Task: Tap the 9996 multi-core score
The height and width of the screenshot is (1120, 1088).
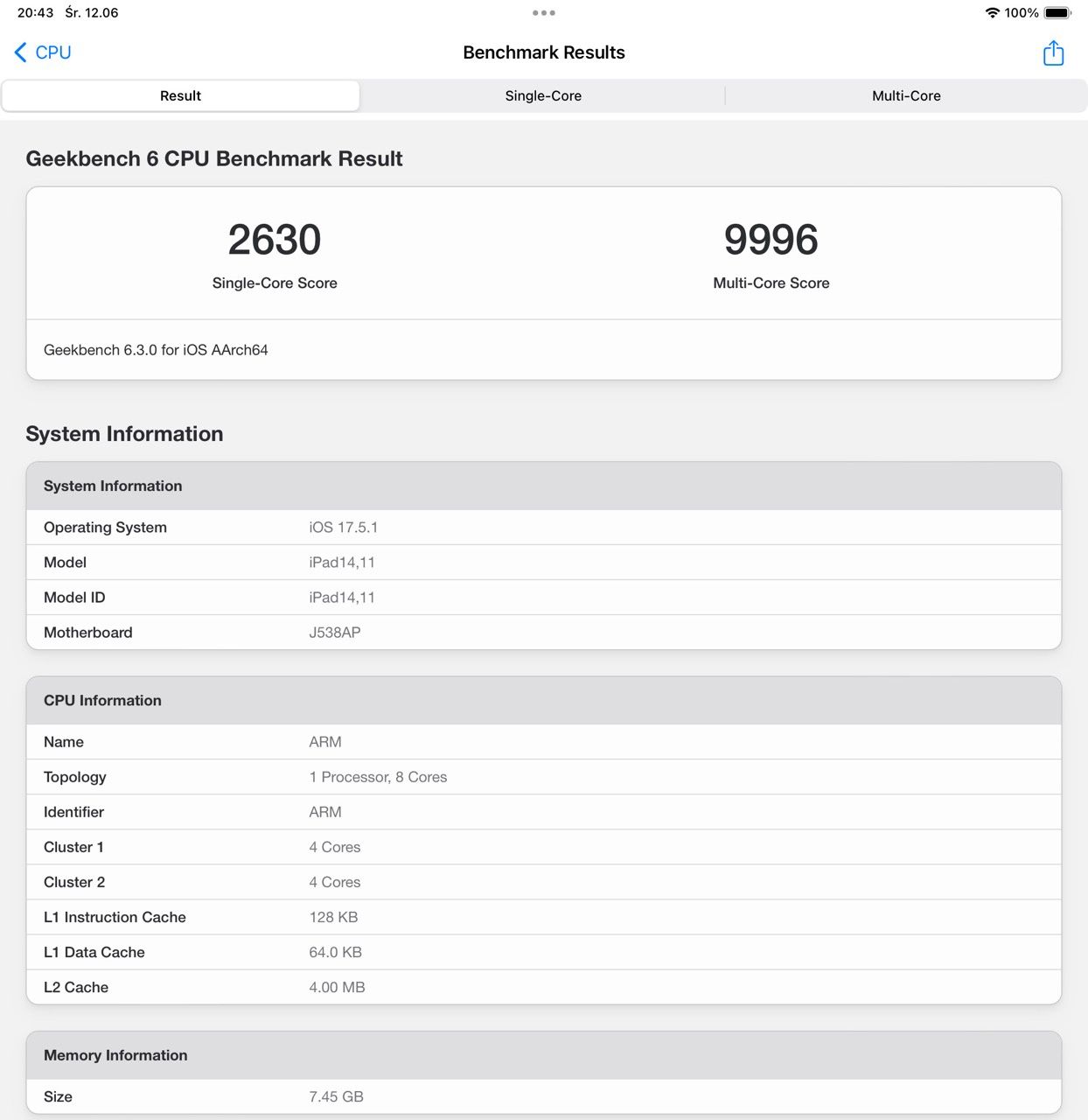Action: pos(771,240)
